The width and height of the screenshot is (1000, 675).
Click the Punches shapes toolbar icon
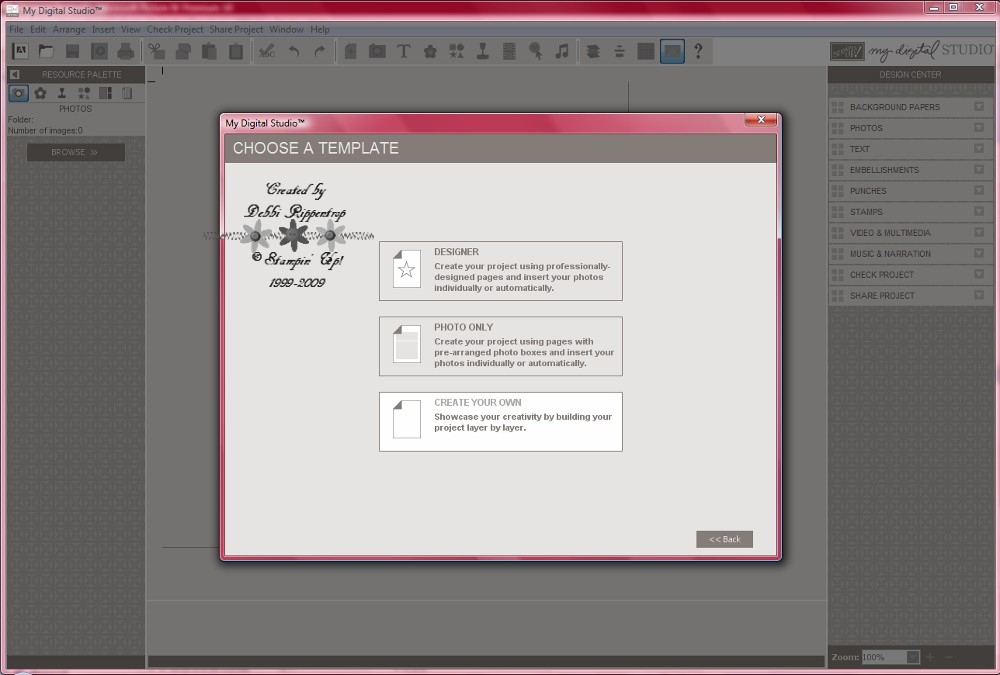456,51
